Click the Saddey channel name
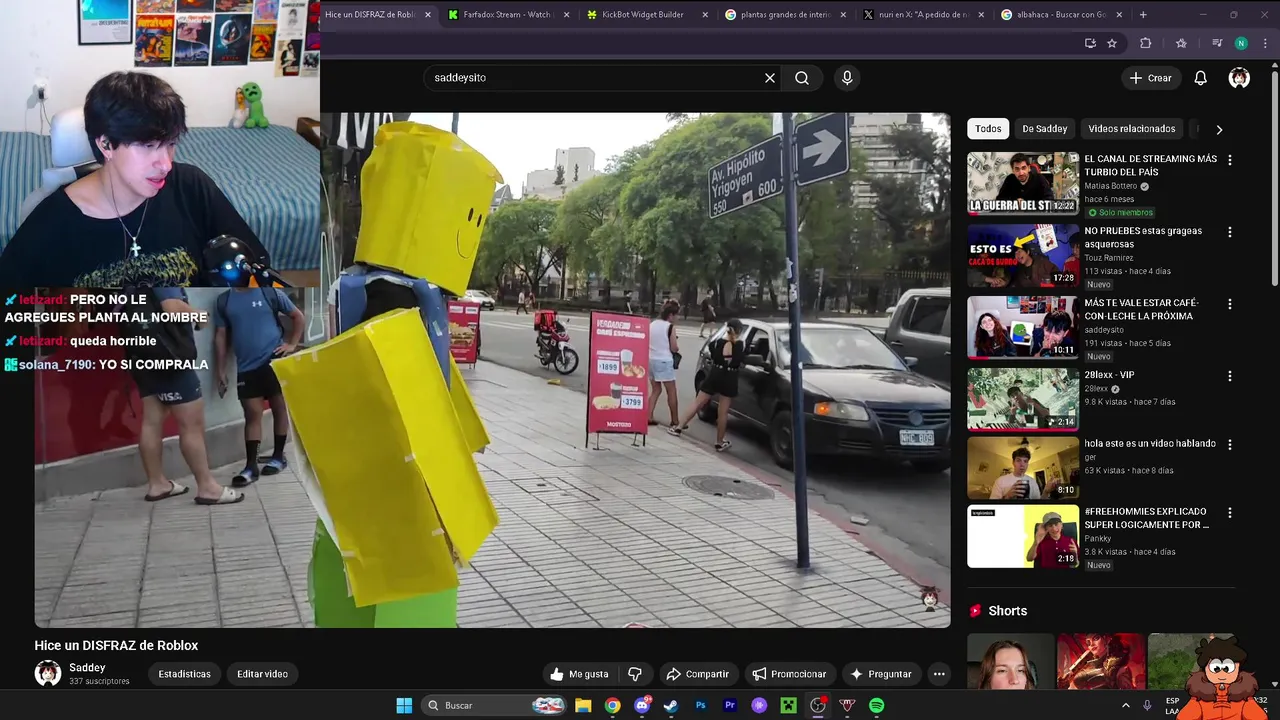Screen dimensions: 1280x720 point(87,667)
